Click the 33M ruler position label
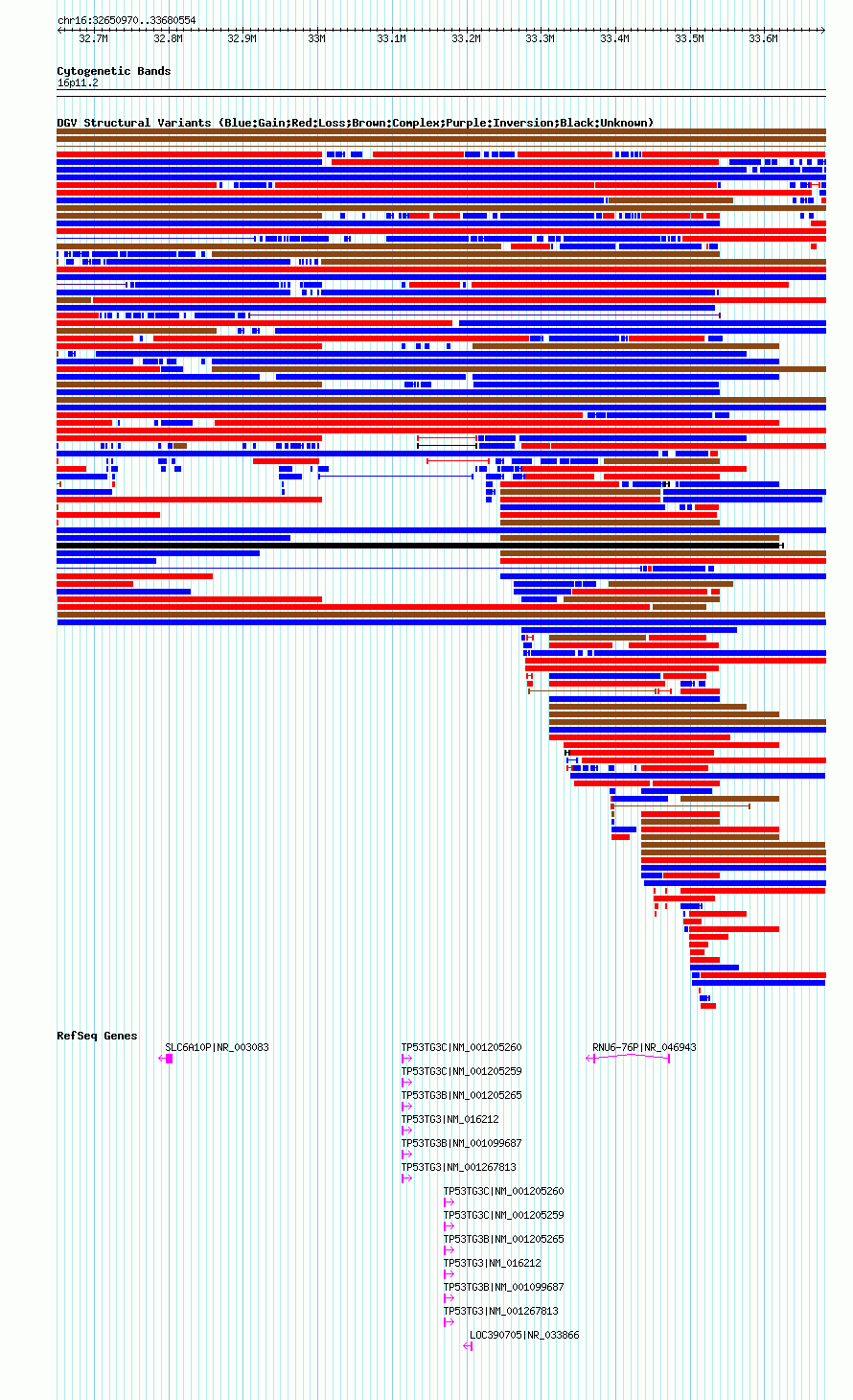The width and height of the screenshot is (853, 1400). (316, 39)
